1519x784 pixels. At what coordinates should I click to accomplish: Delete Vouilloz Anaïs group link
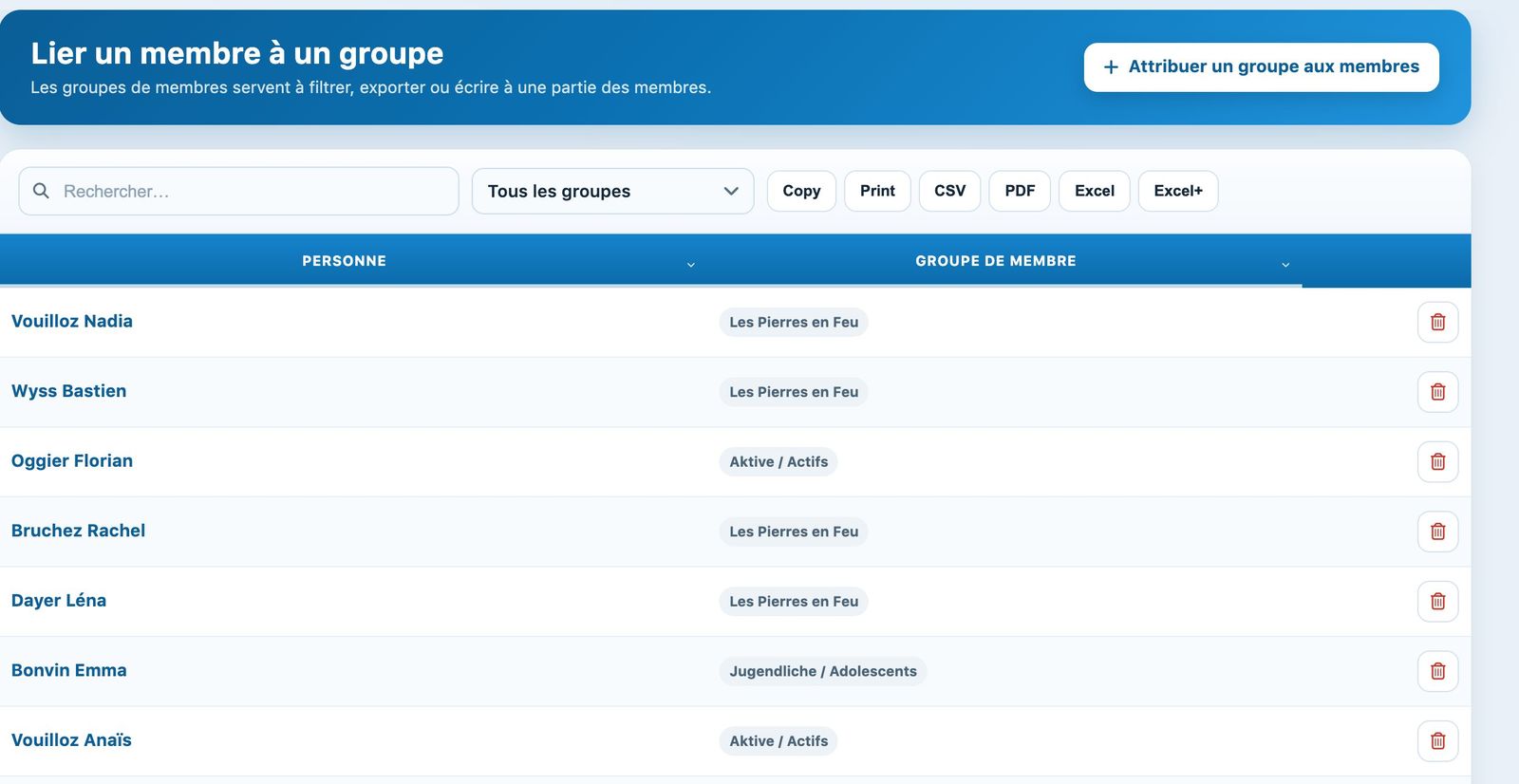tap(1437, 740)
